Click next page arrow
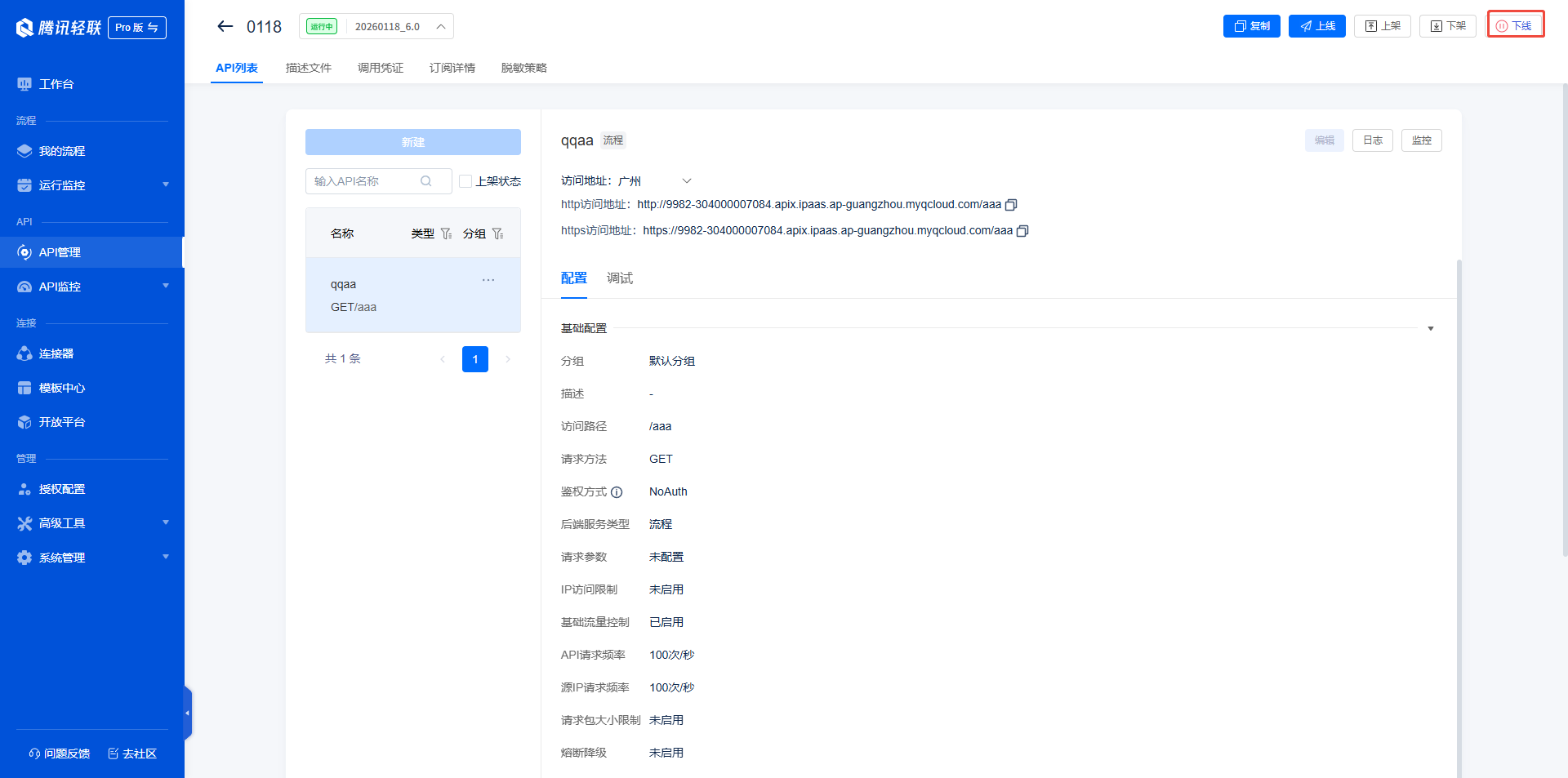The image size is (1568, 778). point(508,359)
